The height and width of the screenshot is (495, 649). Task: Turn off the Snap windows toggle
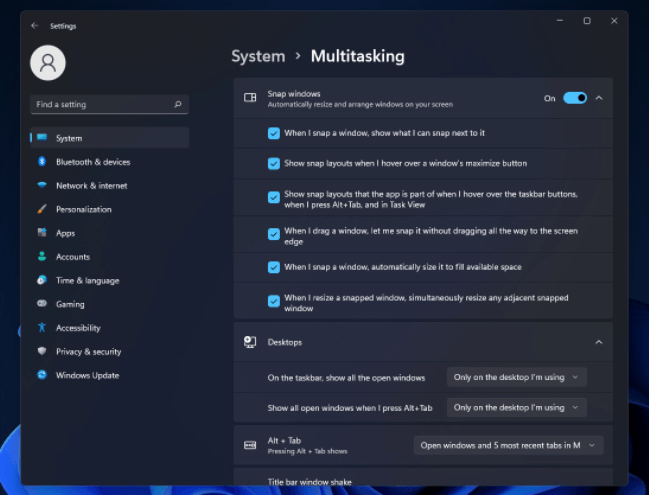click(575, 98)
